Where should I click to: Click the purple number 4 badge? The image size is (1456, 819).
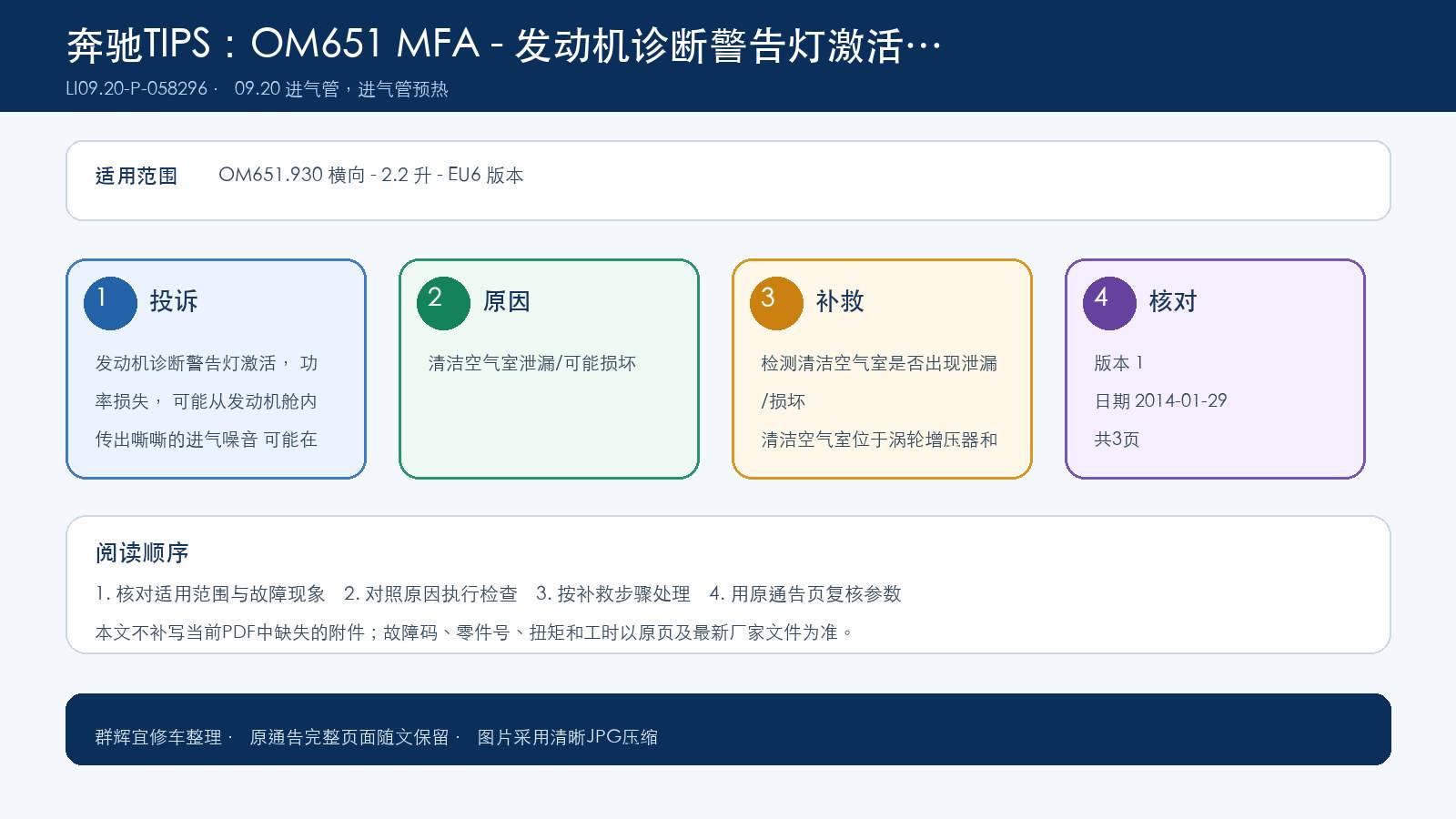click(x=1109, y=303)
